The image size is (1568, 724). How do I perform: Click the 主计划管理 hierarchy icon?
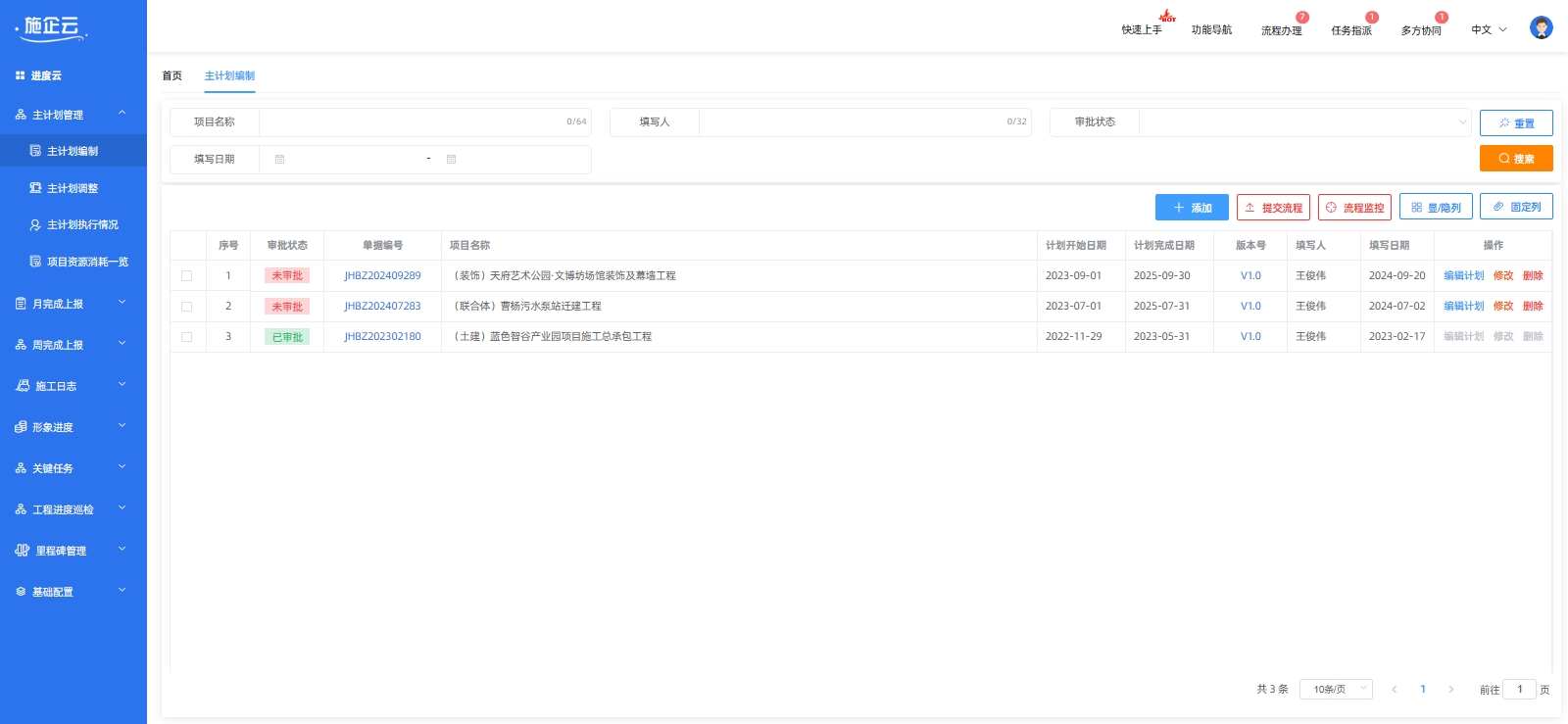[x=21, y=115]
